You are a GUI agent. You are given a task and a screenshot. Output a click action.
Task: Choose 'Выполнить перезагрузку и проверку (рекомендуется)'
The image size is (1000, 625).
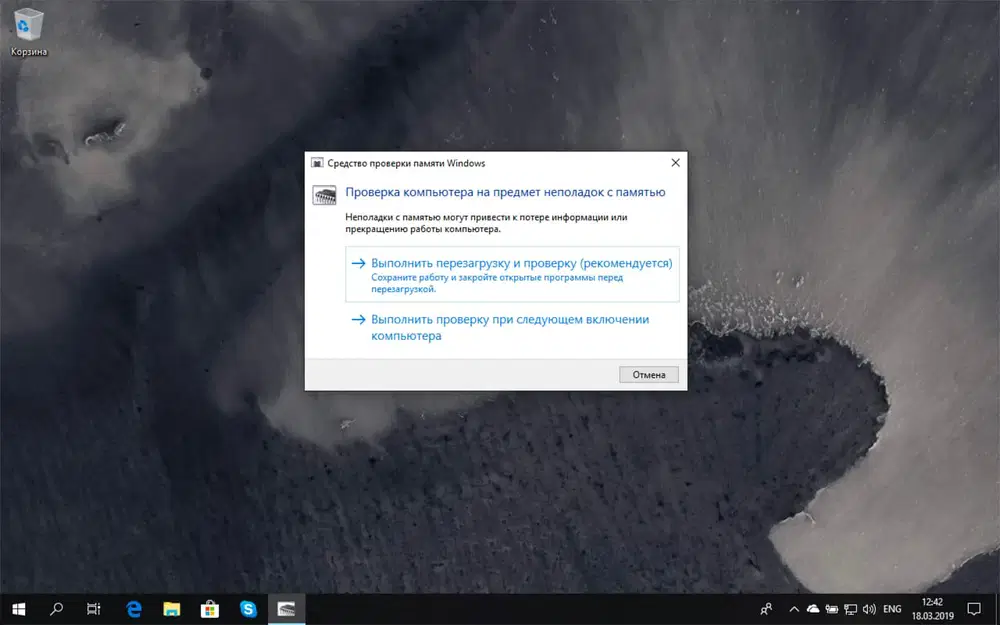click(x=512, y=274)
